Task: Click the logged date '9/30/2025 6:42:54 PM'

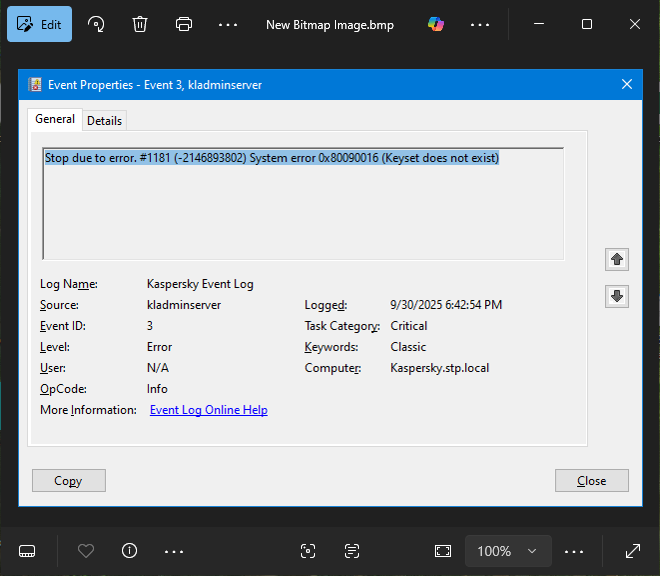Action: click(x=446, y=305)
